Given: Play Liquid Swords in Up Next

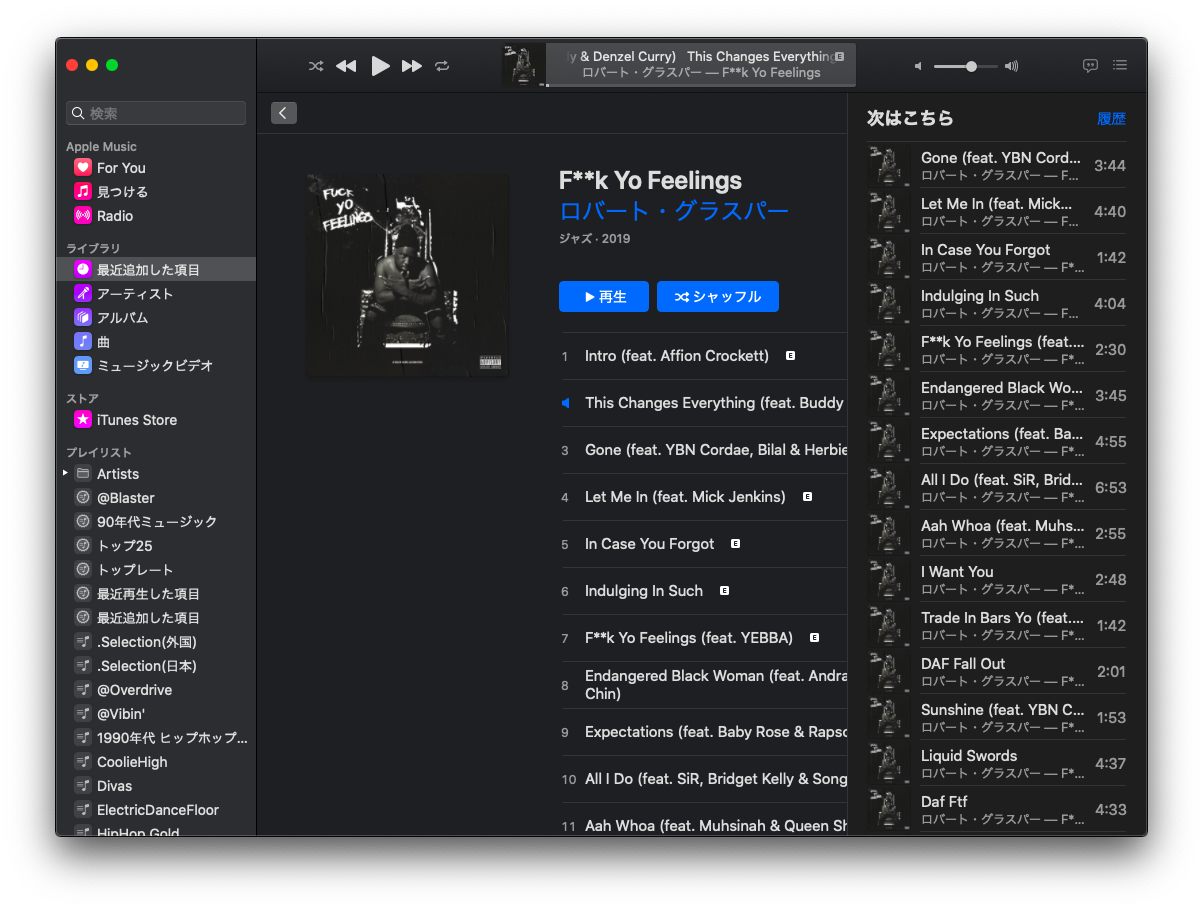Looking at the screenshot, I should 997,763.
